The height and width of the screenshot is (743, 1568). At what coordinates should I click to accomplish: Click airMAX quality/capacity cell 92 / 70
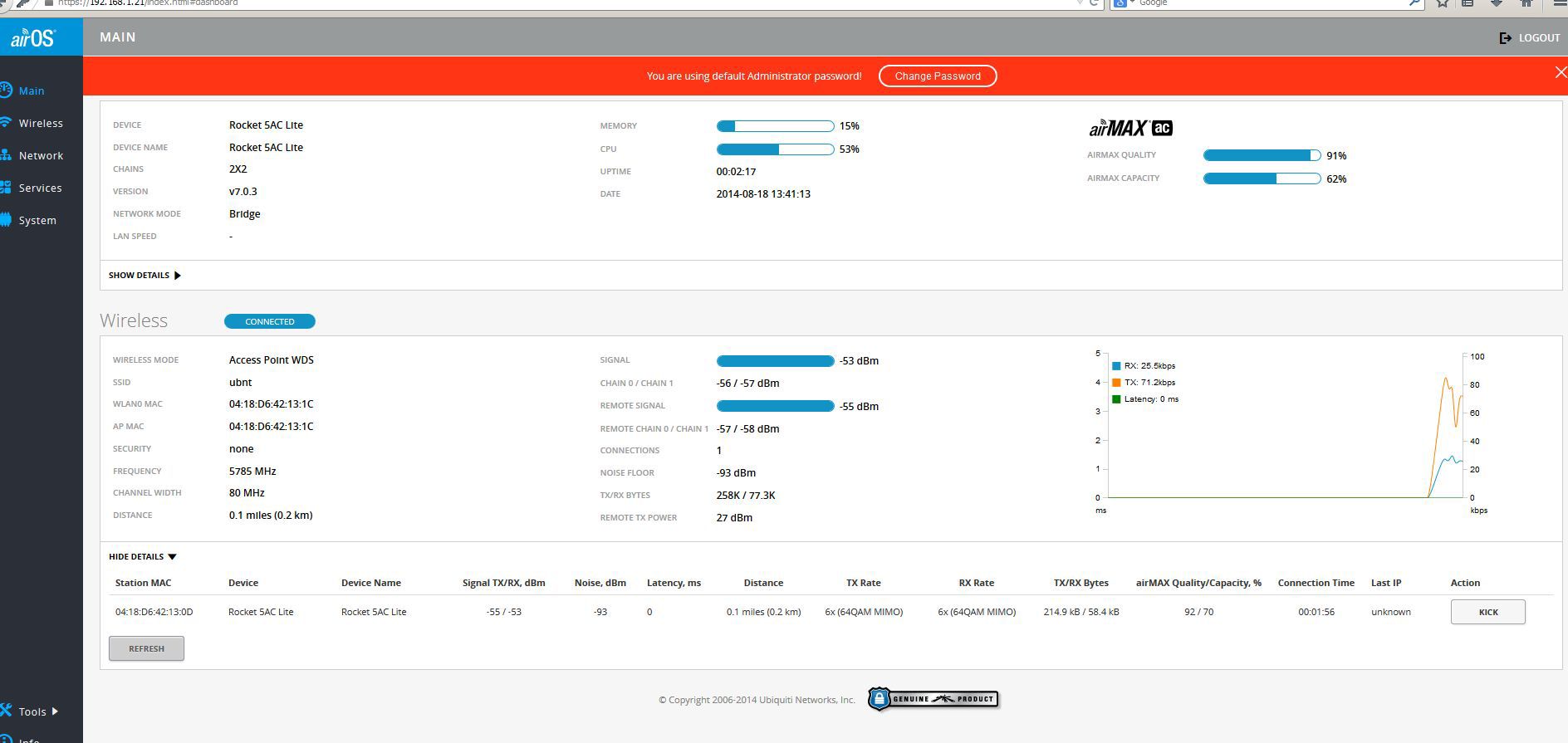click(1199, 612)
